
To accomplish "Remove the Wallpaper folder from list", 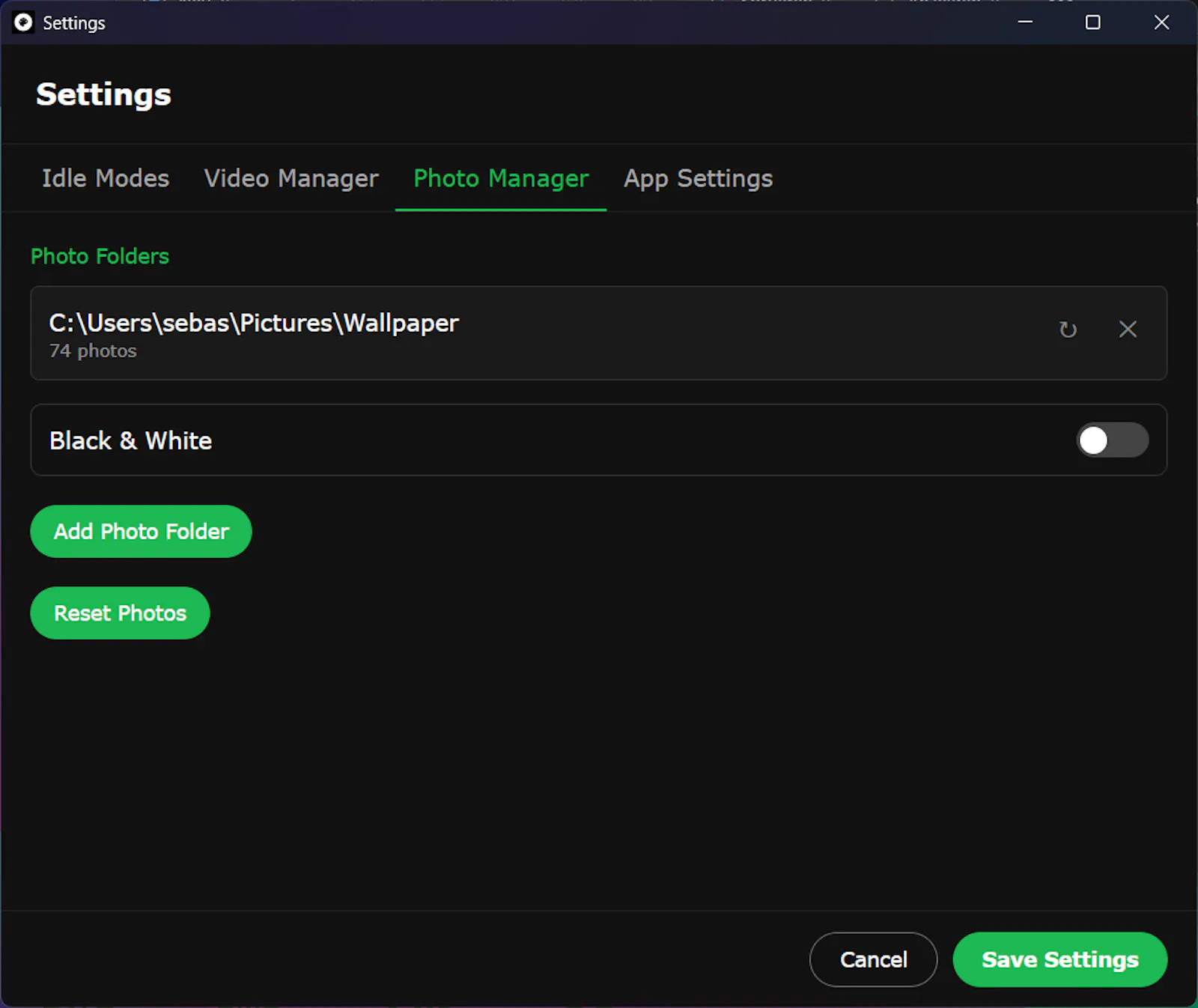I will point(1128,330).
